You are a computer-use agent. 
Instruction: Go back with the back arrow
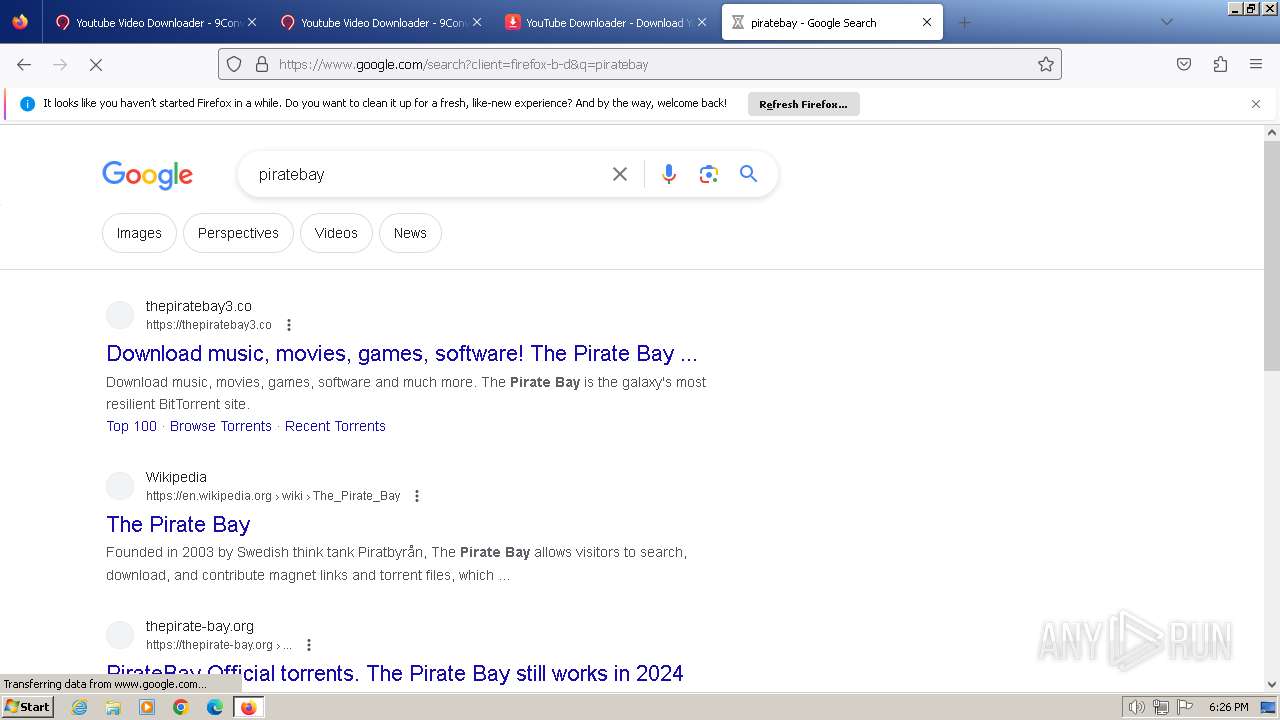pyautogui.click(x=24, y=64)
